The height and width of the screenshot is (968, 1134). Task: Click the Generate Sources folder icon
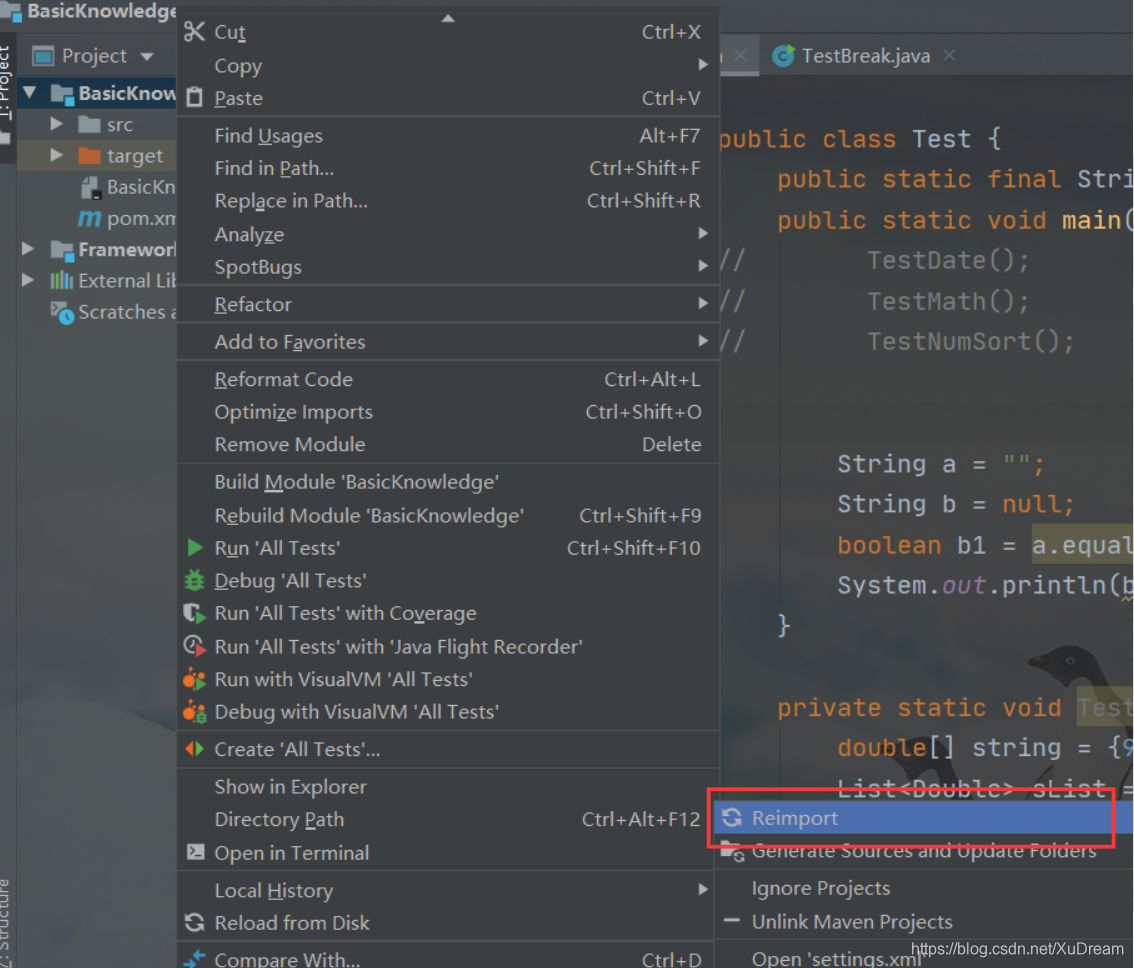coord(732,851)
